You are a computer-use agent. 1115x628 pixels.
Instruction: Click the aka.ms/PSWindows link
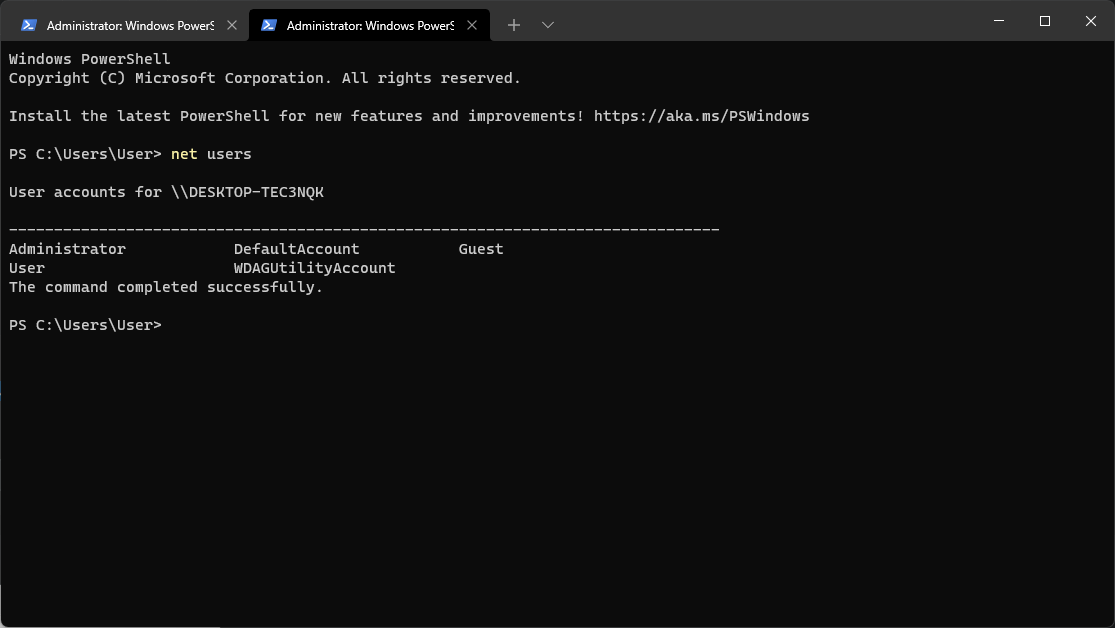pos(701,116)
